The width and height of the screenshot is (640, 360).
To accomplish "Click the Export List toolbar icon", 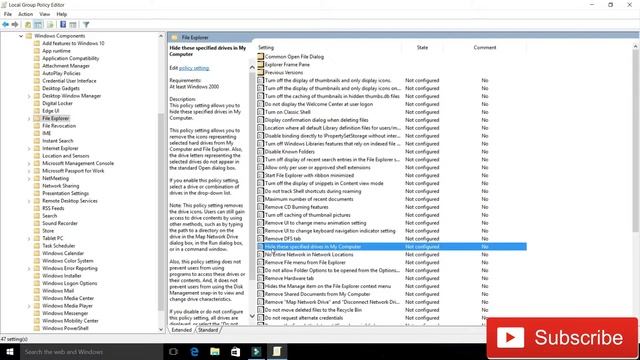I will pos(50,24).
